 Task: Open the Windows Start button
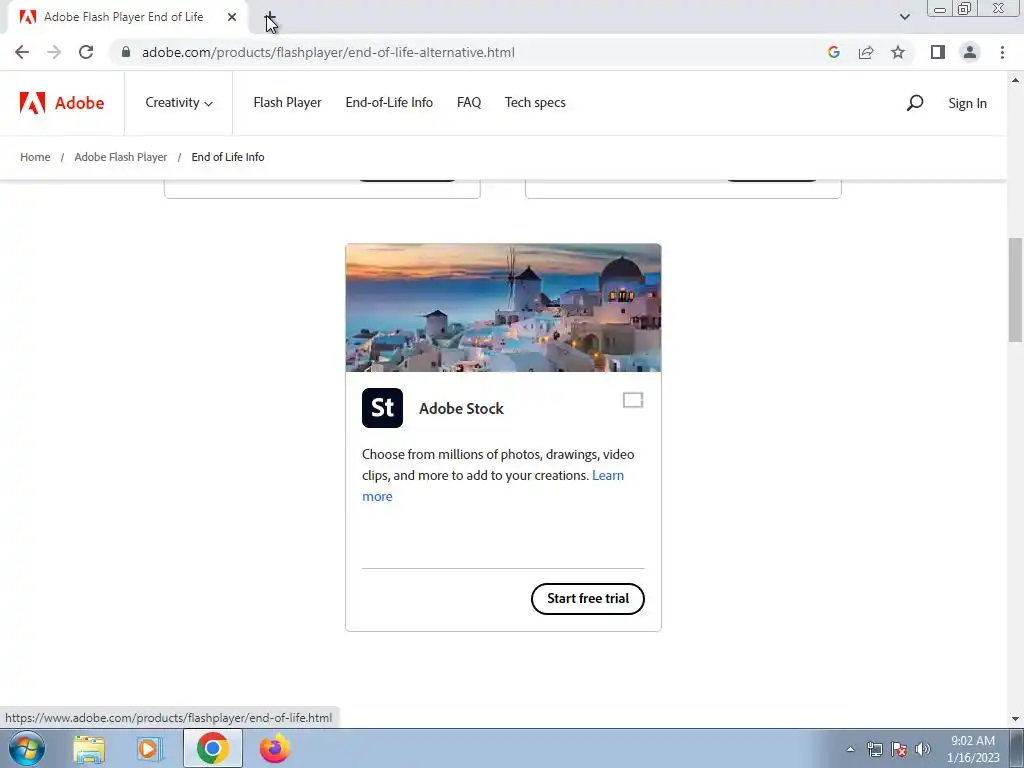[26, 748]
